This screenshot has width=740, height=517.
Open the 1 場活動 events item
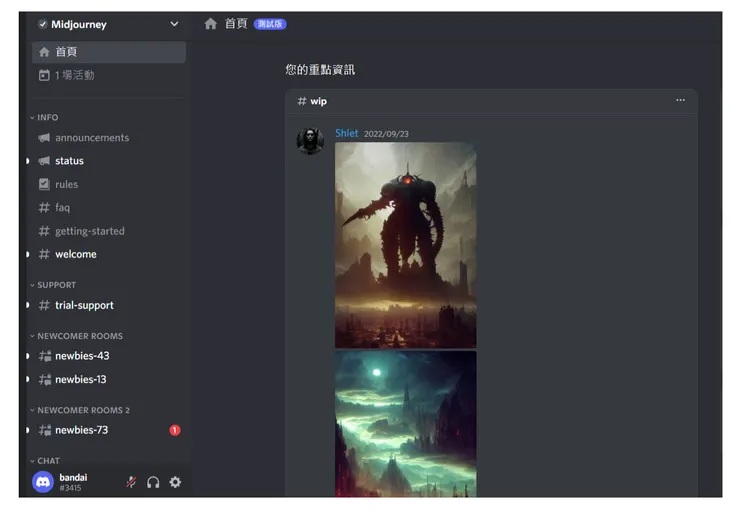tap(109, 75)
